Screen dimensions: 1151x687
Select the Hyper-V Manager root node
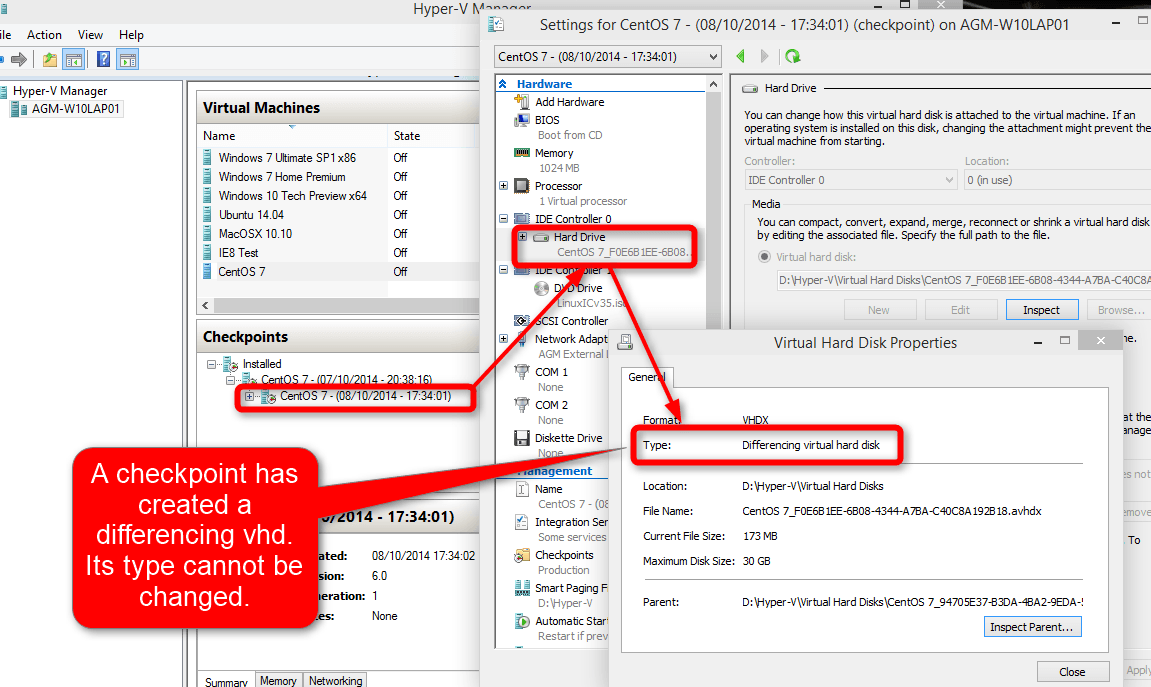(x=59, y=91)
